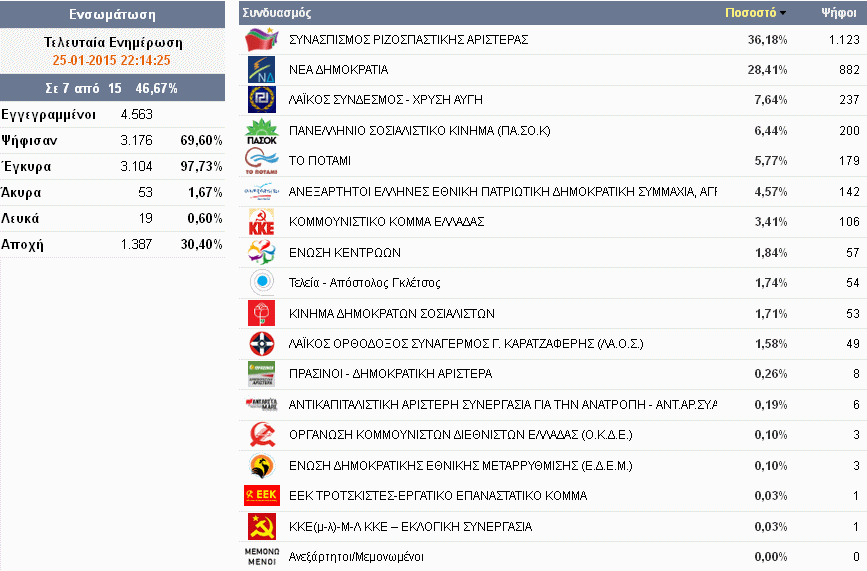The image size is (867, 571).
Task: Click the Ο.Κ.Δ.Ε. hammer and sickle logo
Action: tap(262, 435)
